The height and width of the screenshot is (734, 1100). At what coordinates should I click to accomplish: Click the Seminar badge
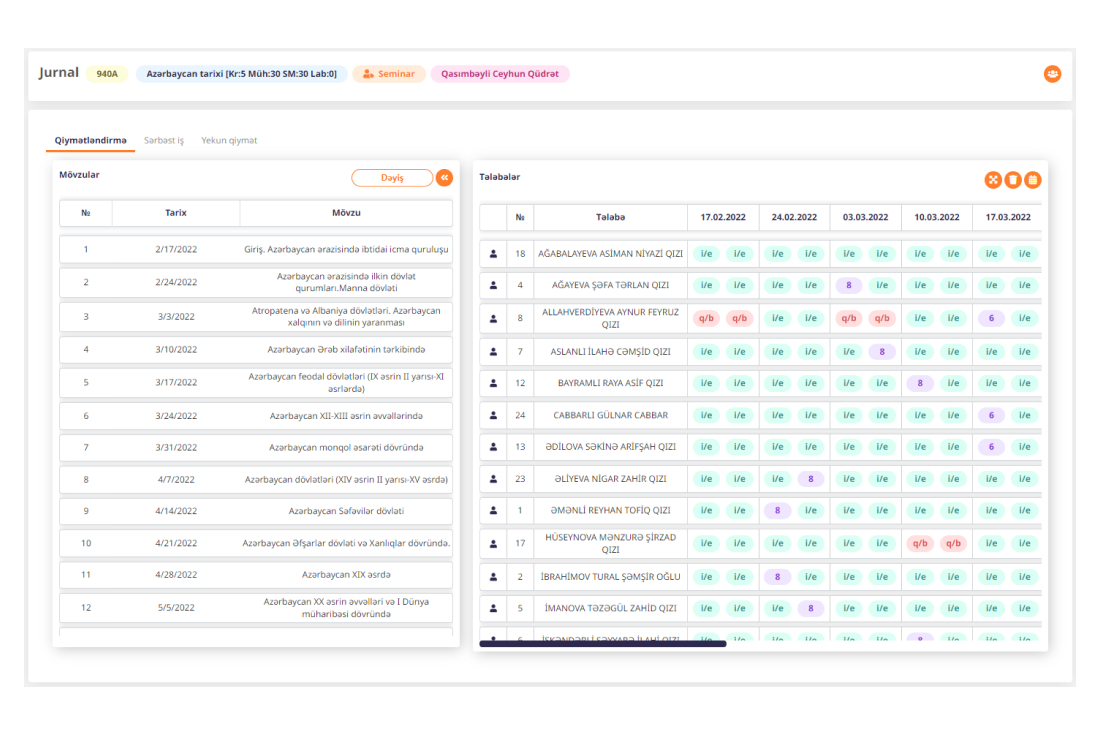point(389,74)
